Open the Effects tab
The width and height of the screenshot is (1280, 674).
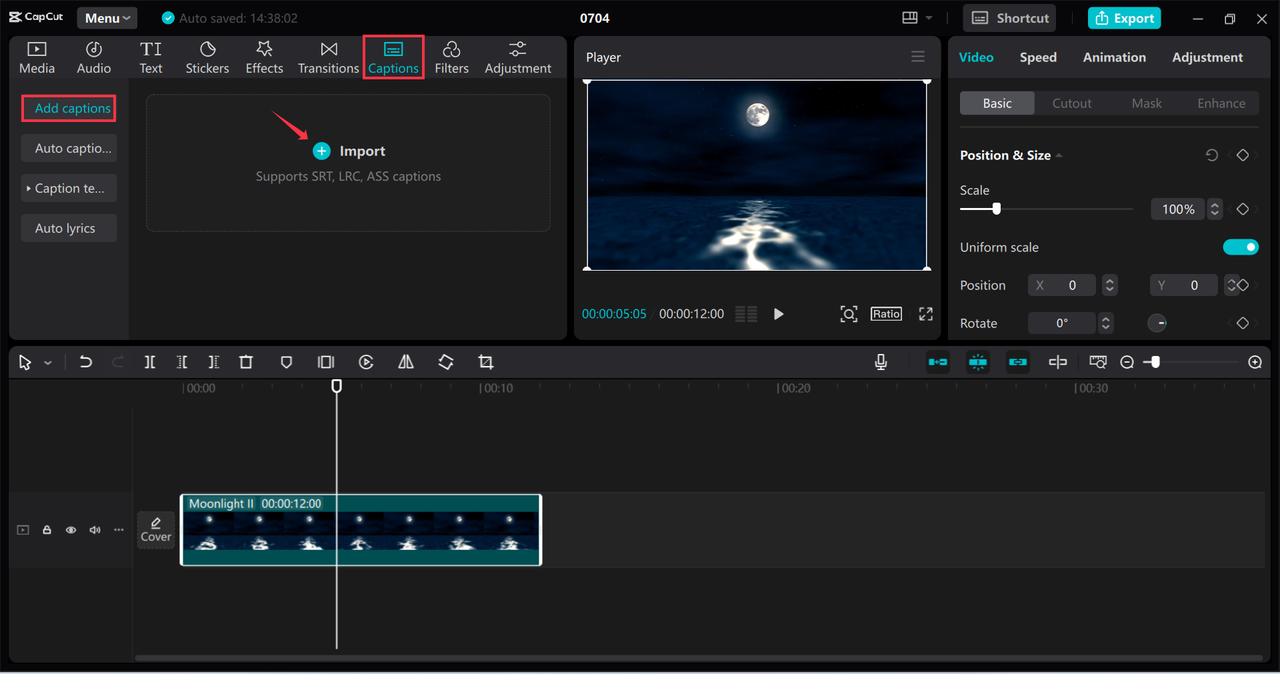pos(264,58)
